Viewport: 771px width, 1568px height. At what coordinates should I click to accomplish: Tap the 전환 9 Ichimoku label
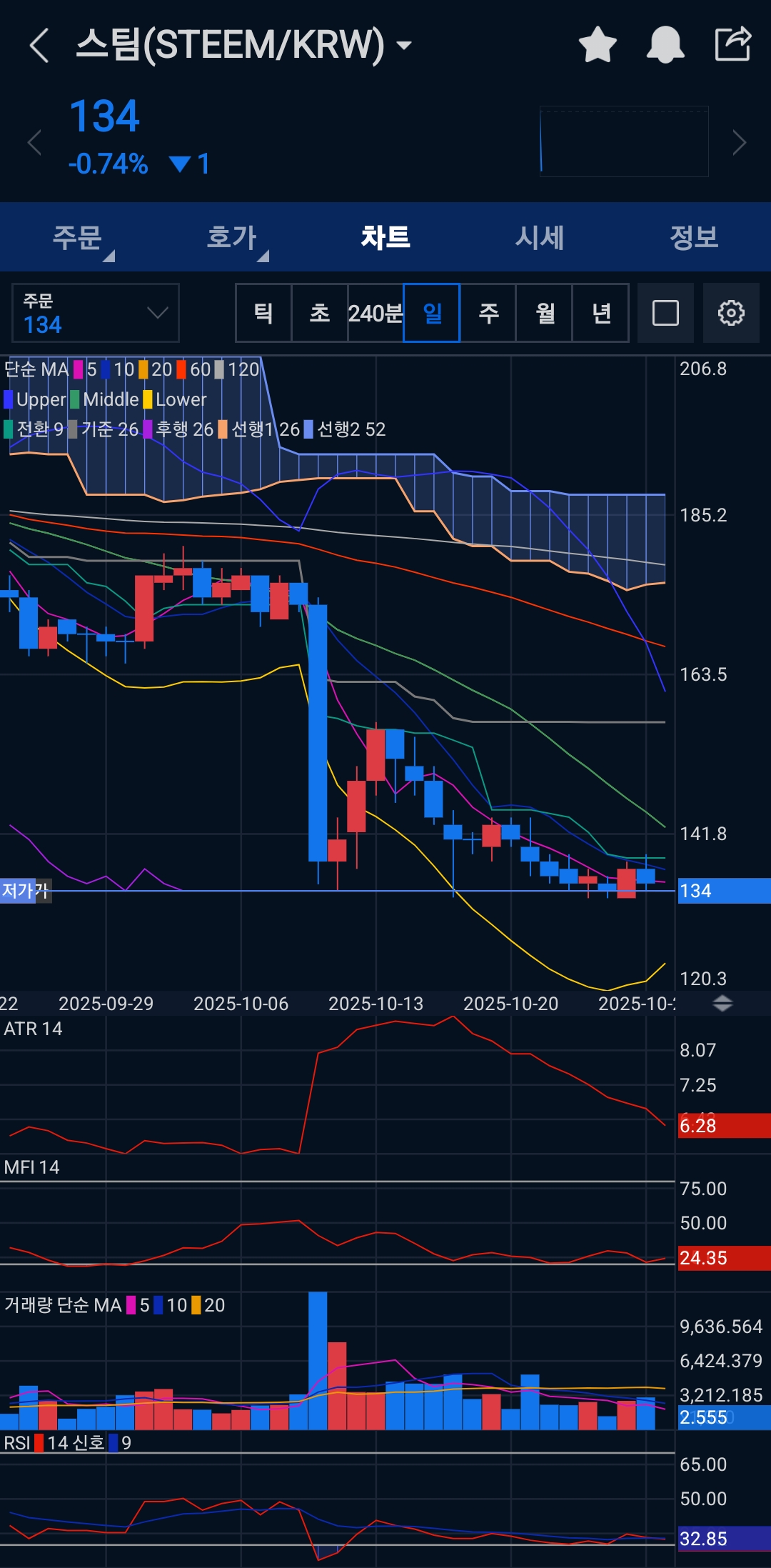[x=40, y=429]
